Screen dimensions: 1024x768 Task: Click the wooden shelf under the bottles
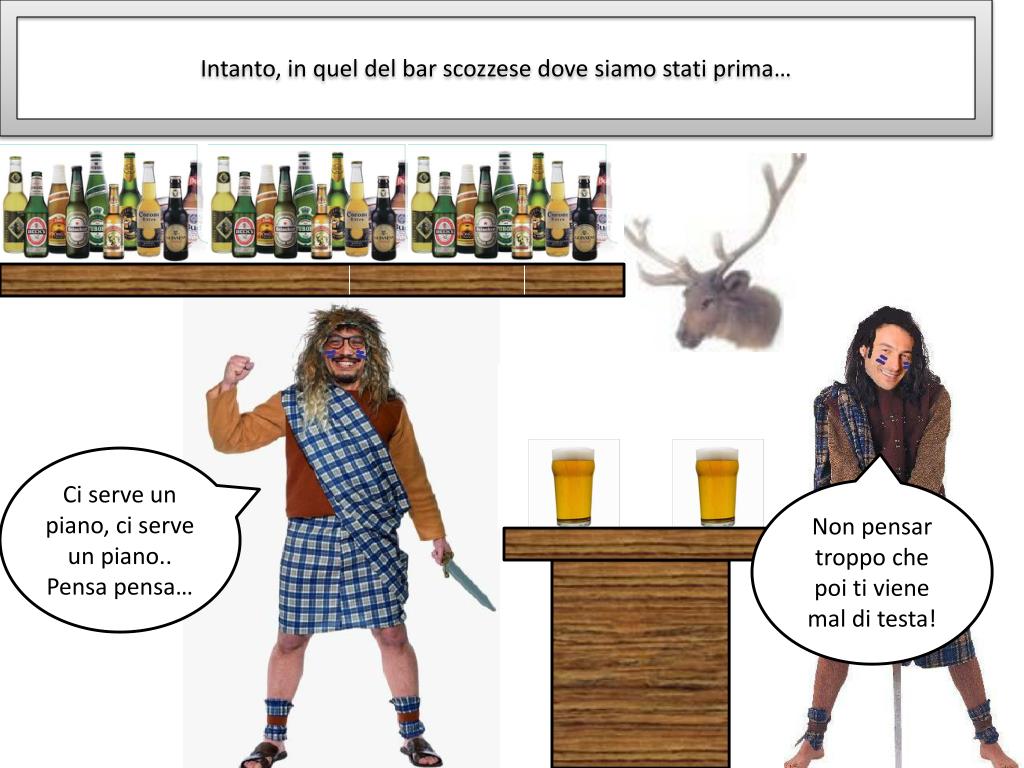pyautogui.click(x=312, y=280)
